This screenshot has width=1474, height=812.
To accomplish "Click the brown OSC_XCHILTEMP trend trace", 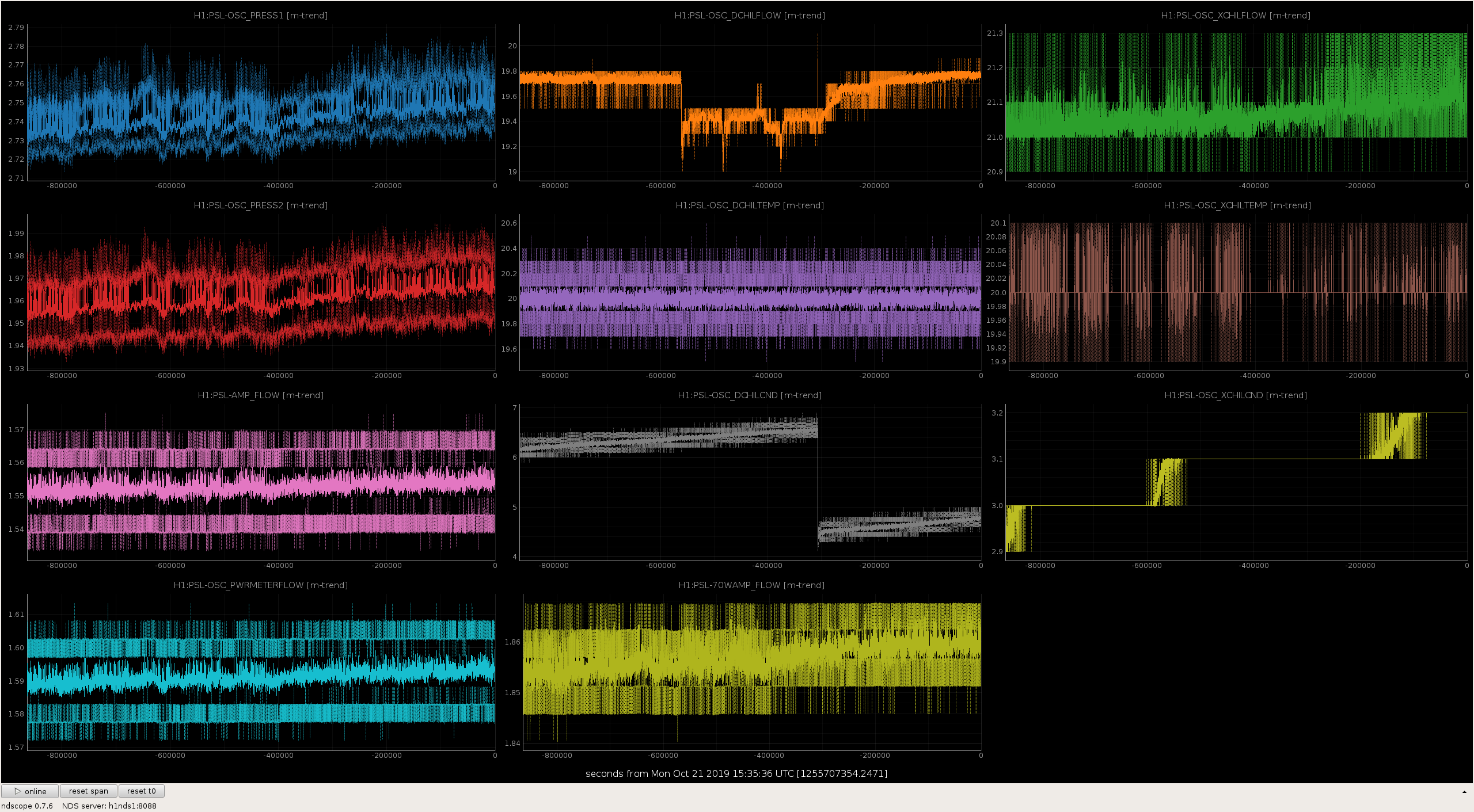I will coord(1237,292).
